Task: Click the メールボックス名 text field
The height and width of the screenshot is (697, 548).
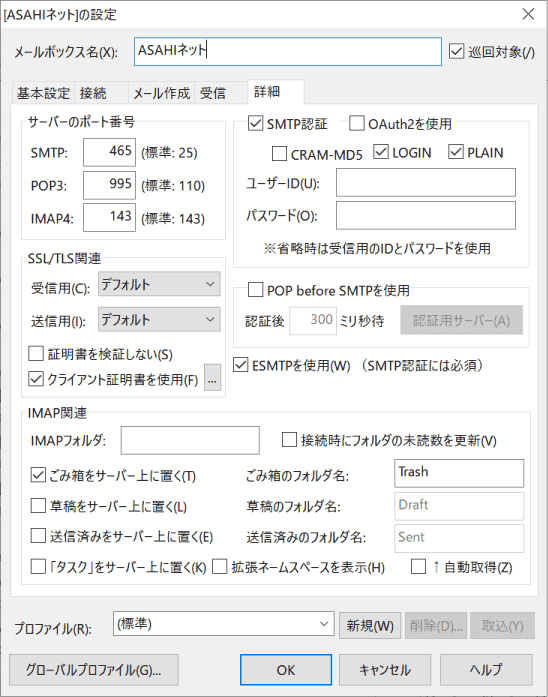Action: coord(288,52)
